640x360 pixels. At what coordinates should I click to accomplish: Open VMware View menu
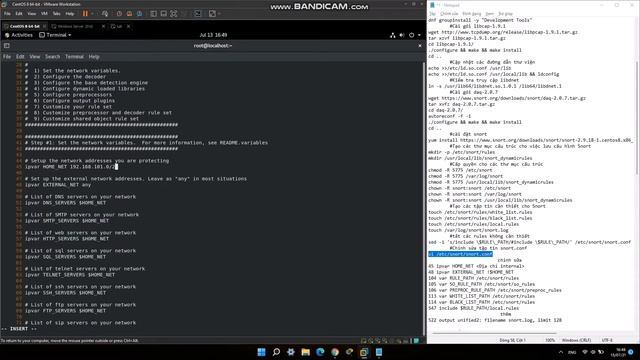tap(31, 13)
